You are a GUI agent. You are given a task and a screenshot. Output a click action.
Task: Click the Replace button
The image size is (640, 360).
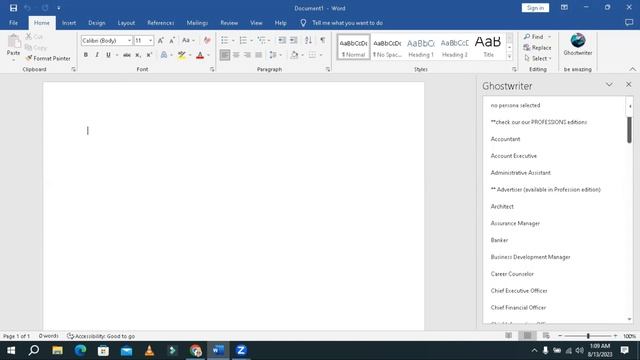coord(537,48)
